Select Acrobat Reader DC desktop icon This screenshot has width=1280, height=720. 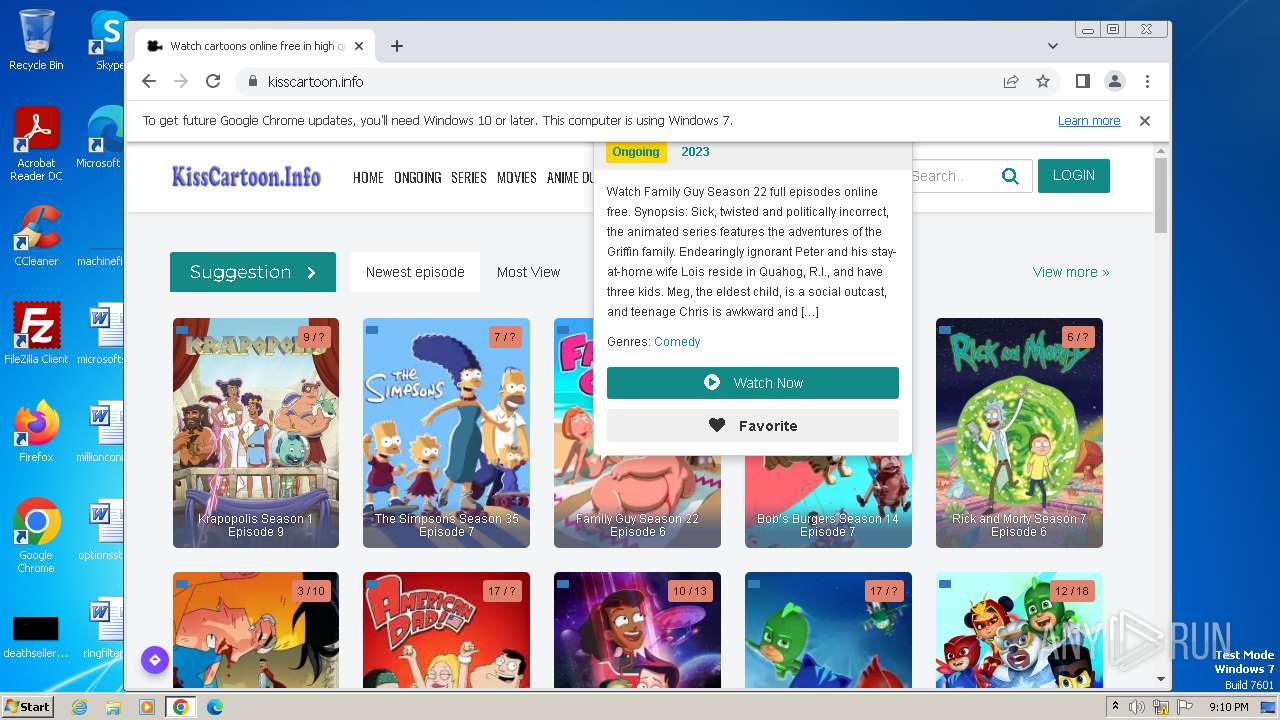click(36, 145)
